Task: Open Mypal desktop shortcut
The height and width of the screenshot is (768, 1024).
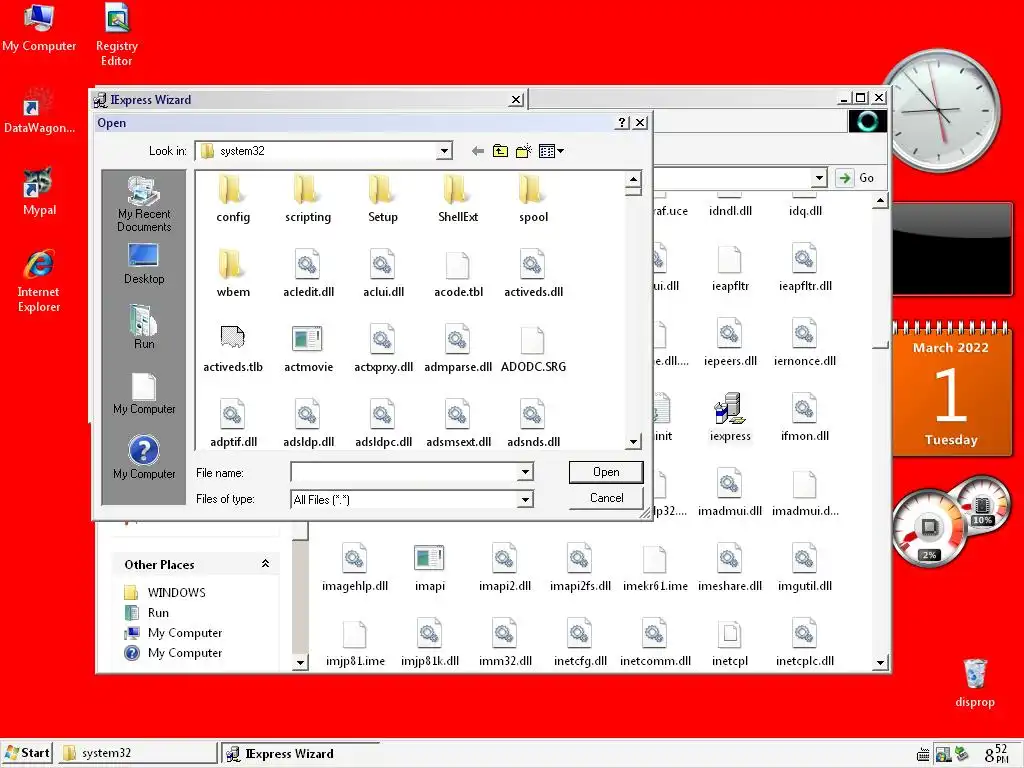Action: tap(39, 191)
